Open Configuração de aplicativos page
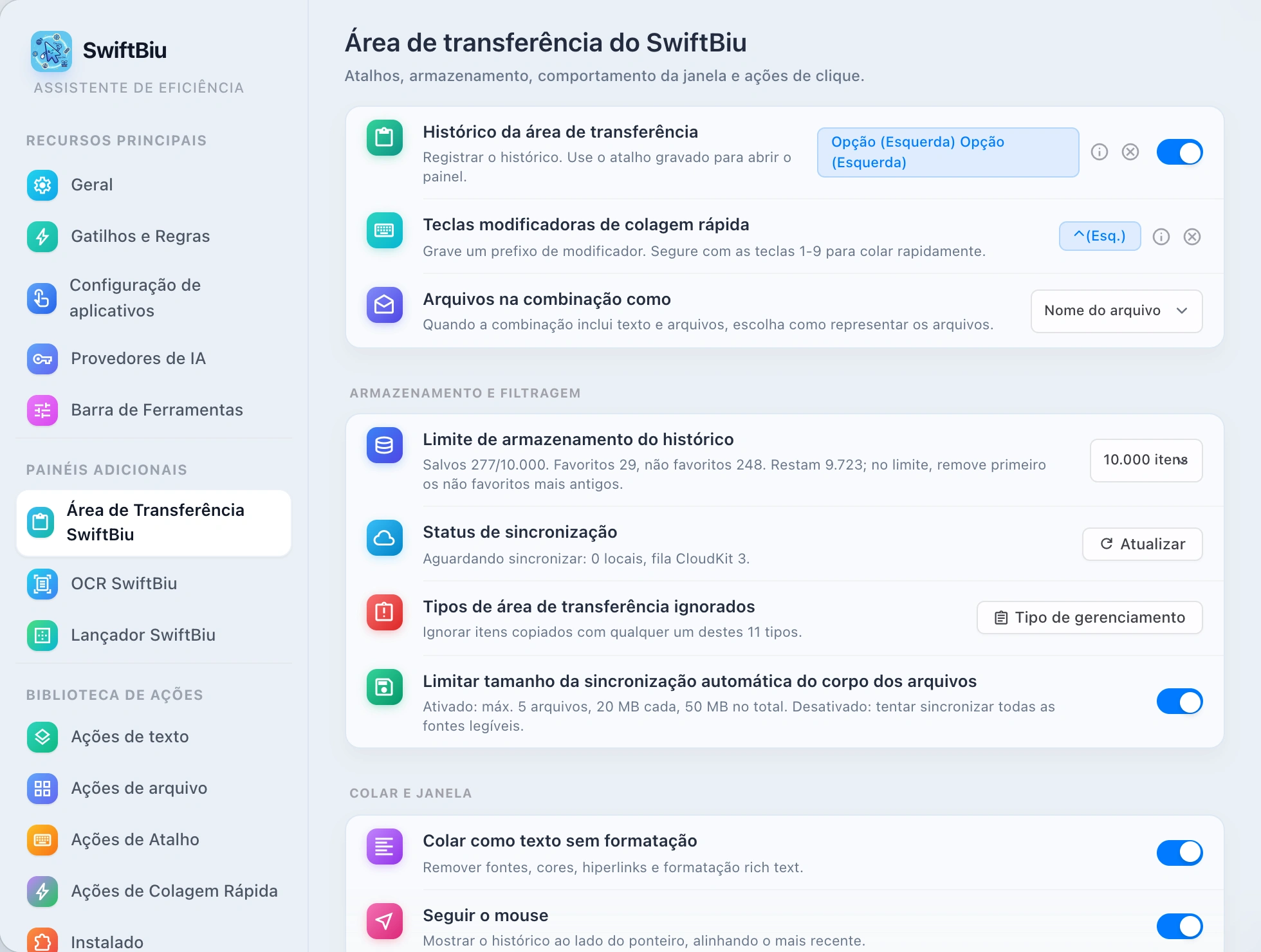The height and width of the screenshot is (952, 1261). 154,298
